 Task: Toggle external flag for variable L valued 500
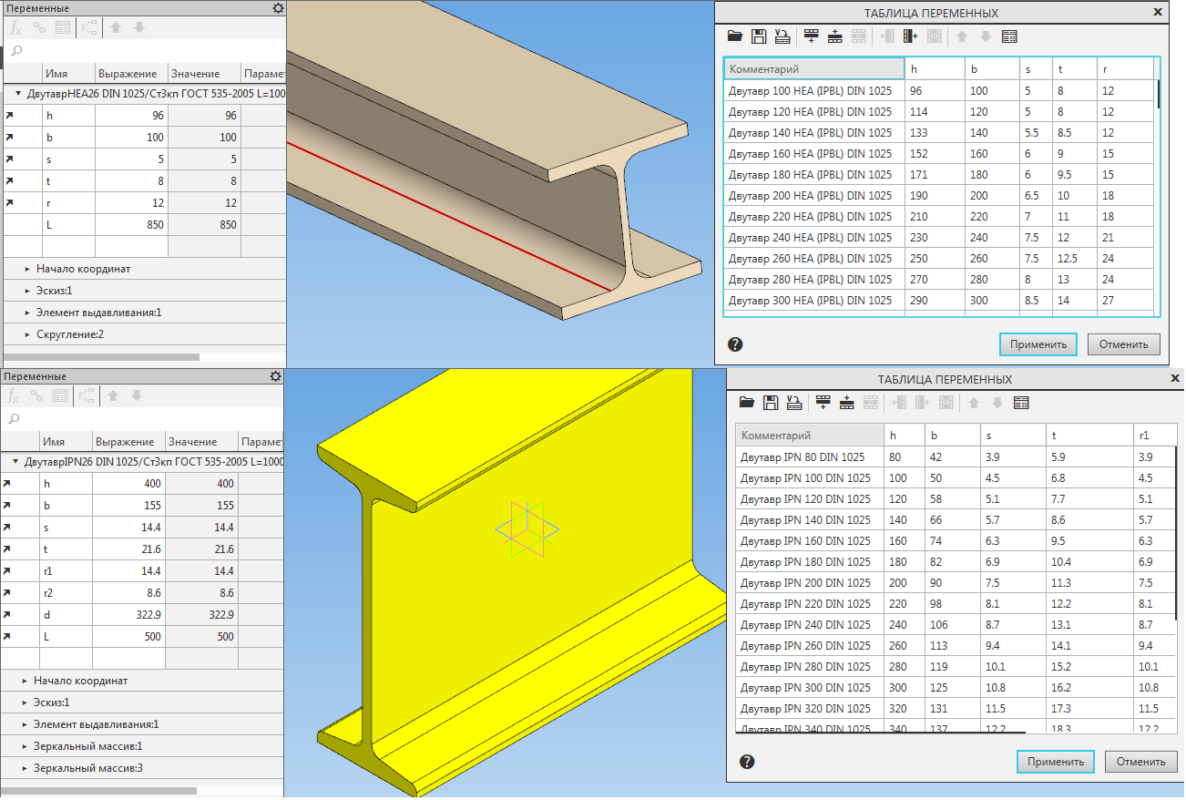tap(7, 637)
